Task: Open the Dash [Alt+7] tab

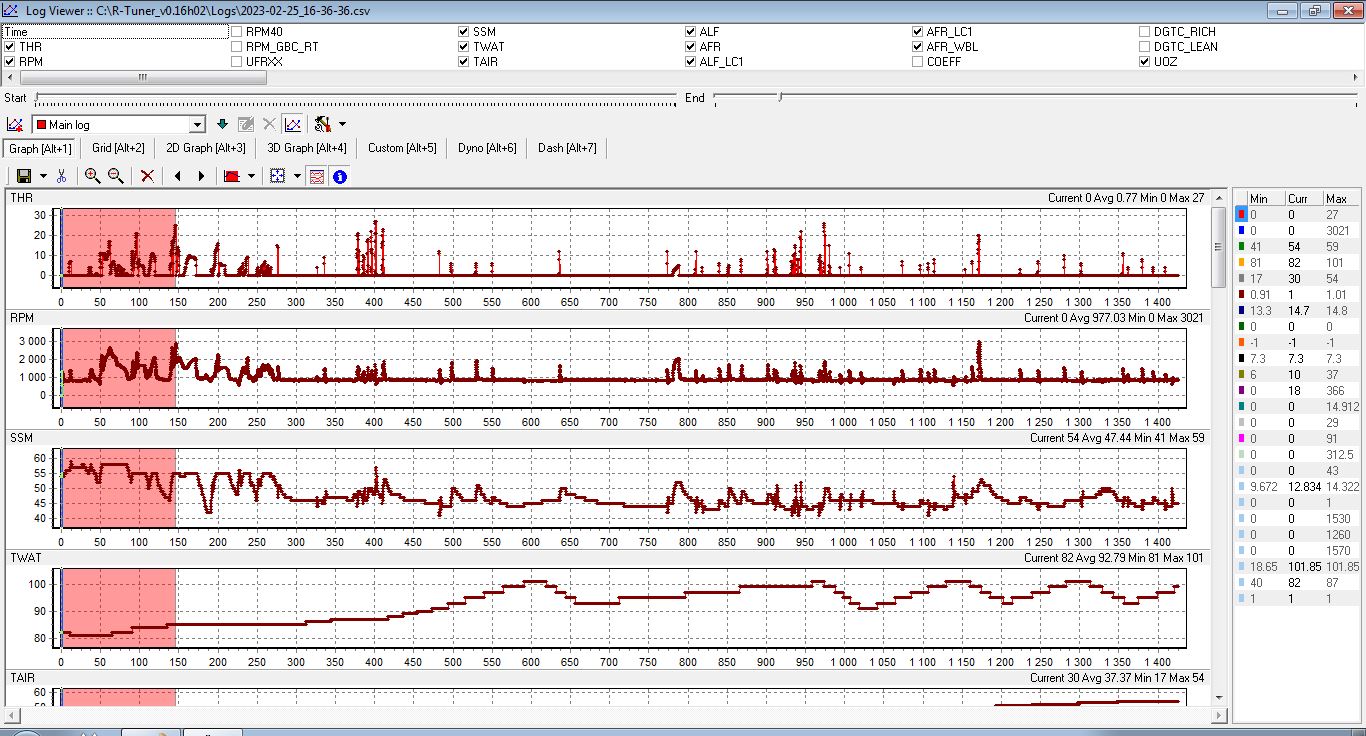Action: 567,148
